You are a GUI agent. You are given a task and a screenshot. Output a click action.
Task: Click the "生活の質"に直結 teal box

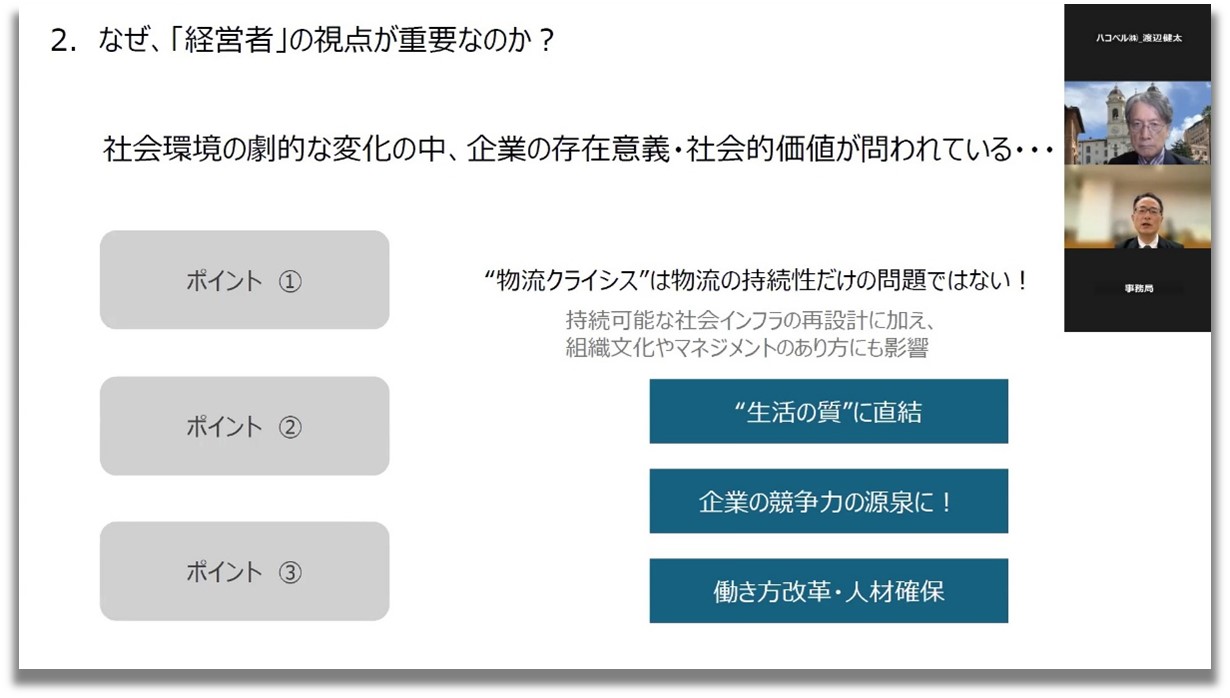828,411
